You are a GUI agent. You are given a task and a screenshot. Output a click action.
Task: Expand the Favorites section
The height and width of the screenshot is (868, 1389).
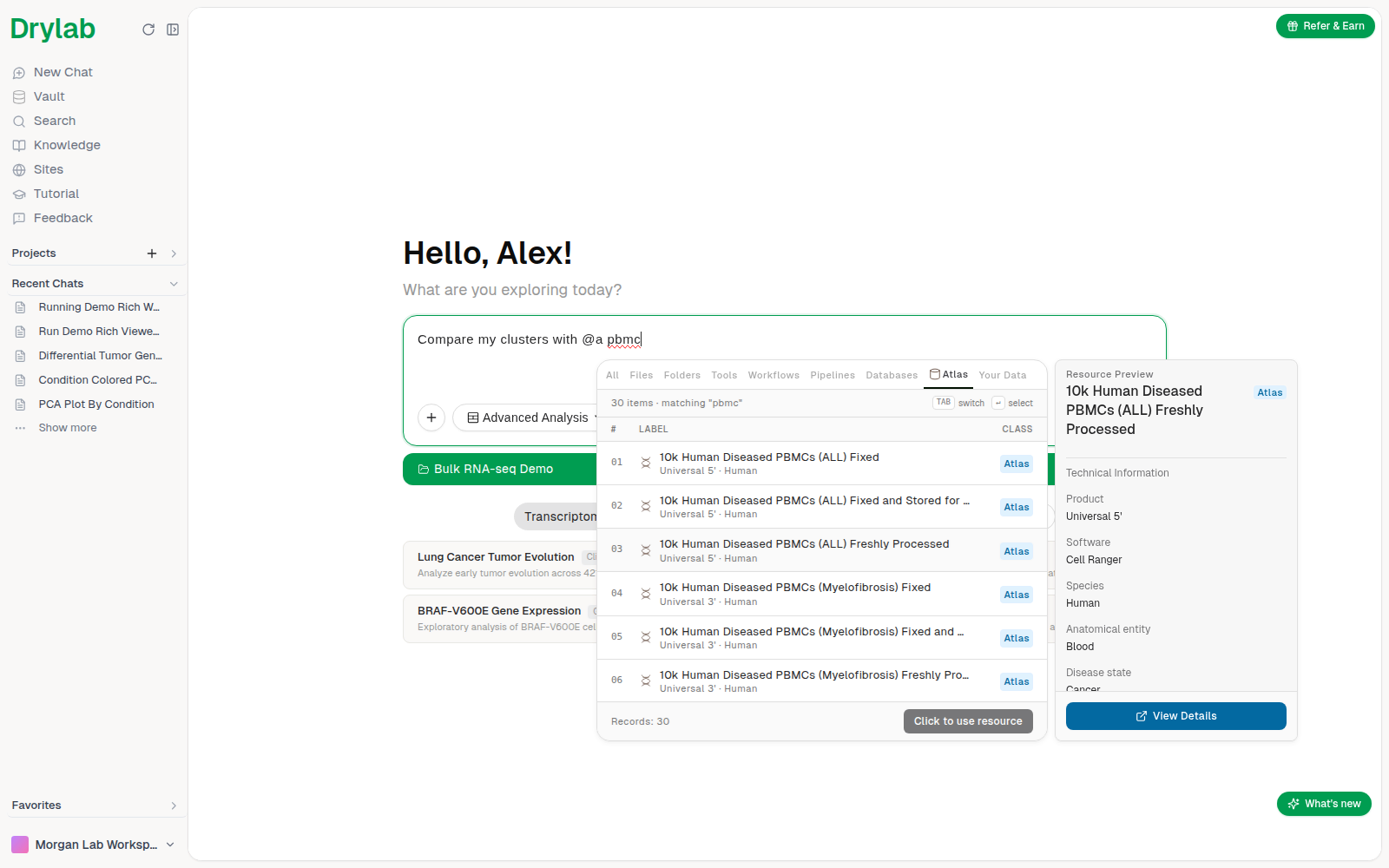click(174, 806)
